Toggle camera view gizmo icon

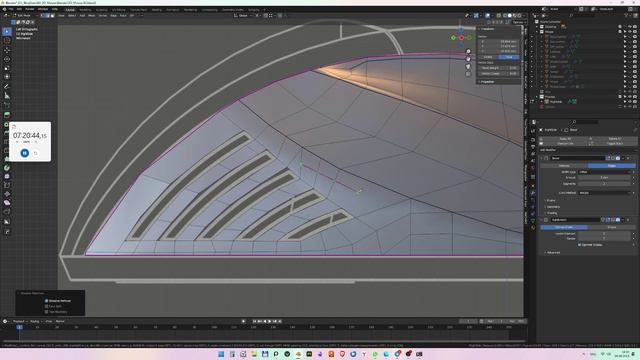coord(468,67)
